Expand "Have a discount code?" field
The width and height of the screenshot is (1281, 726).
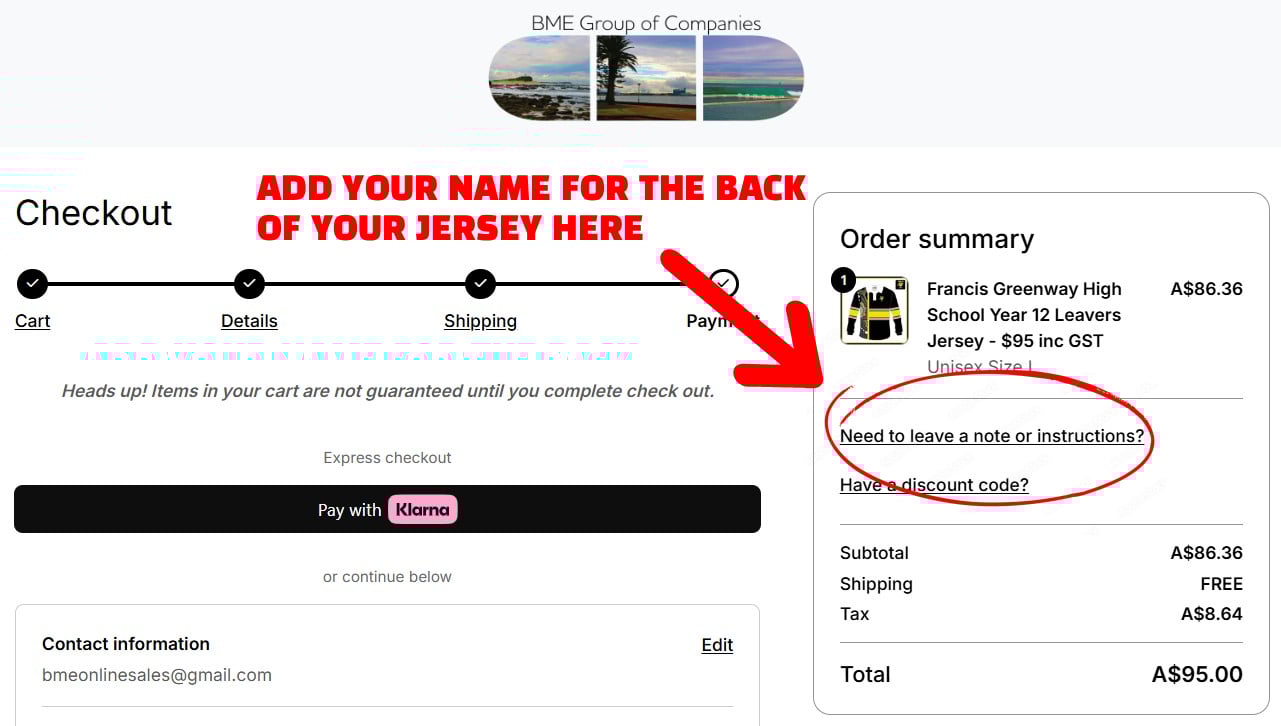click(x=934, y=485)
